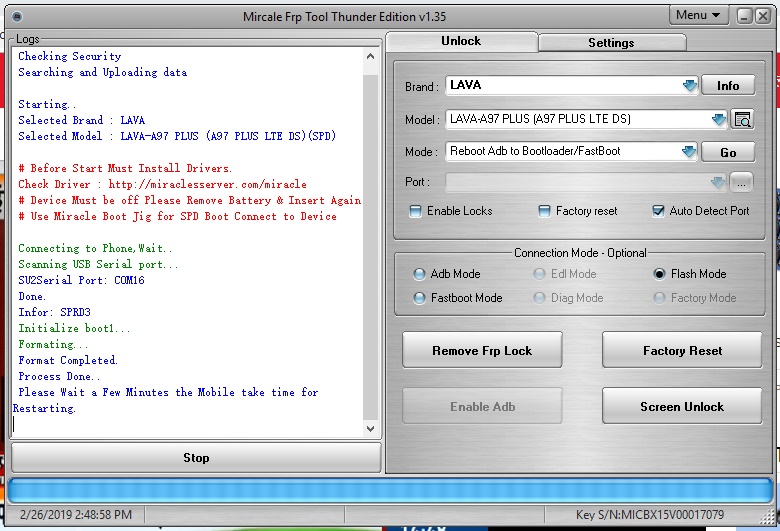
Task: Click the Brand combo box showing LAVA
Action: [572, 85]
